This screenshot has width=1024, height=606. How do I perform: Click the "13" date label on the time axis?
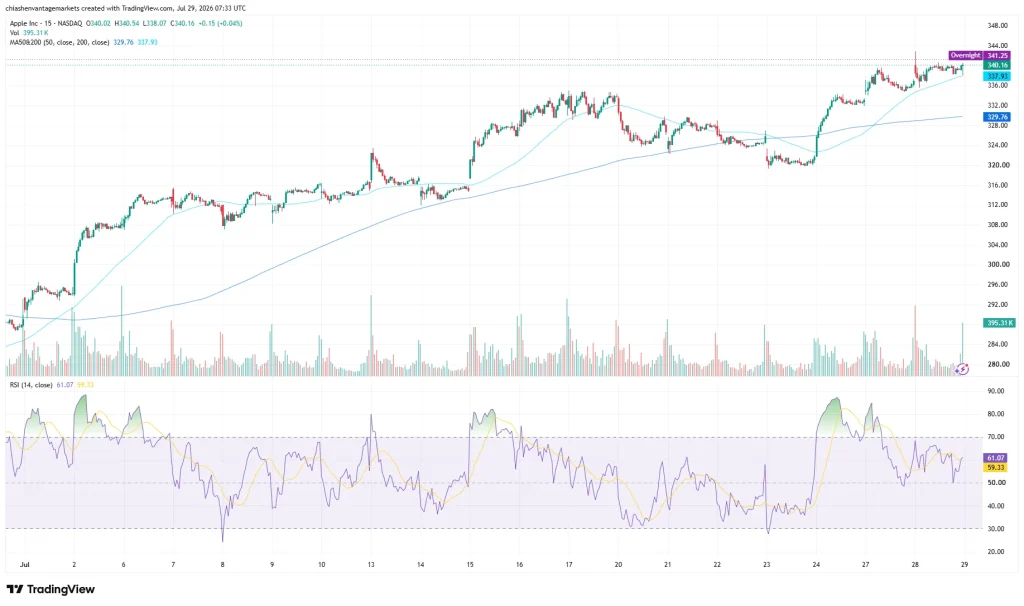(371, 564)
